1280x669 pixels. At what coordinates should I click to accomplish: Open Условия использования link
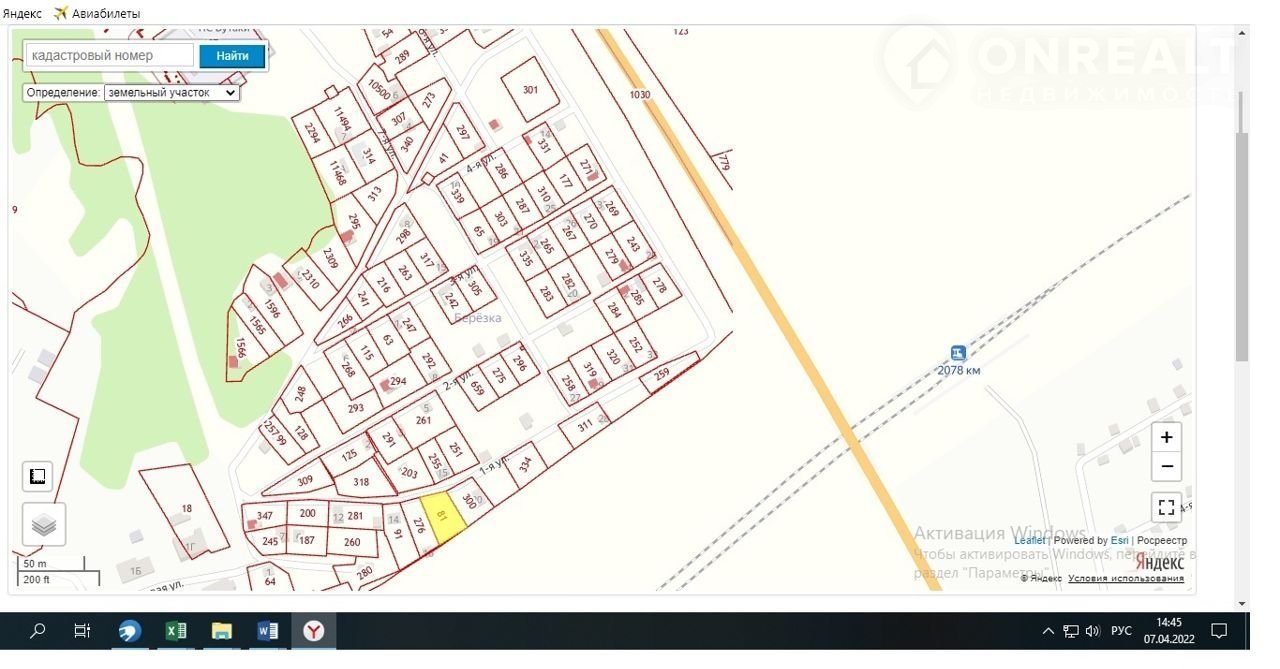pyautogui.click(x=1125, y=578)
